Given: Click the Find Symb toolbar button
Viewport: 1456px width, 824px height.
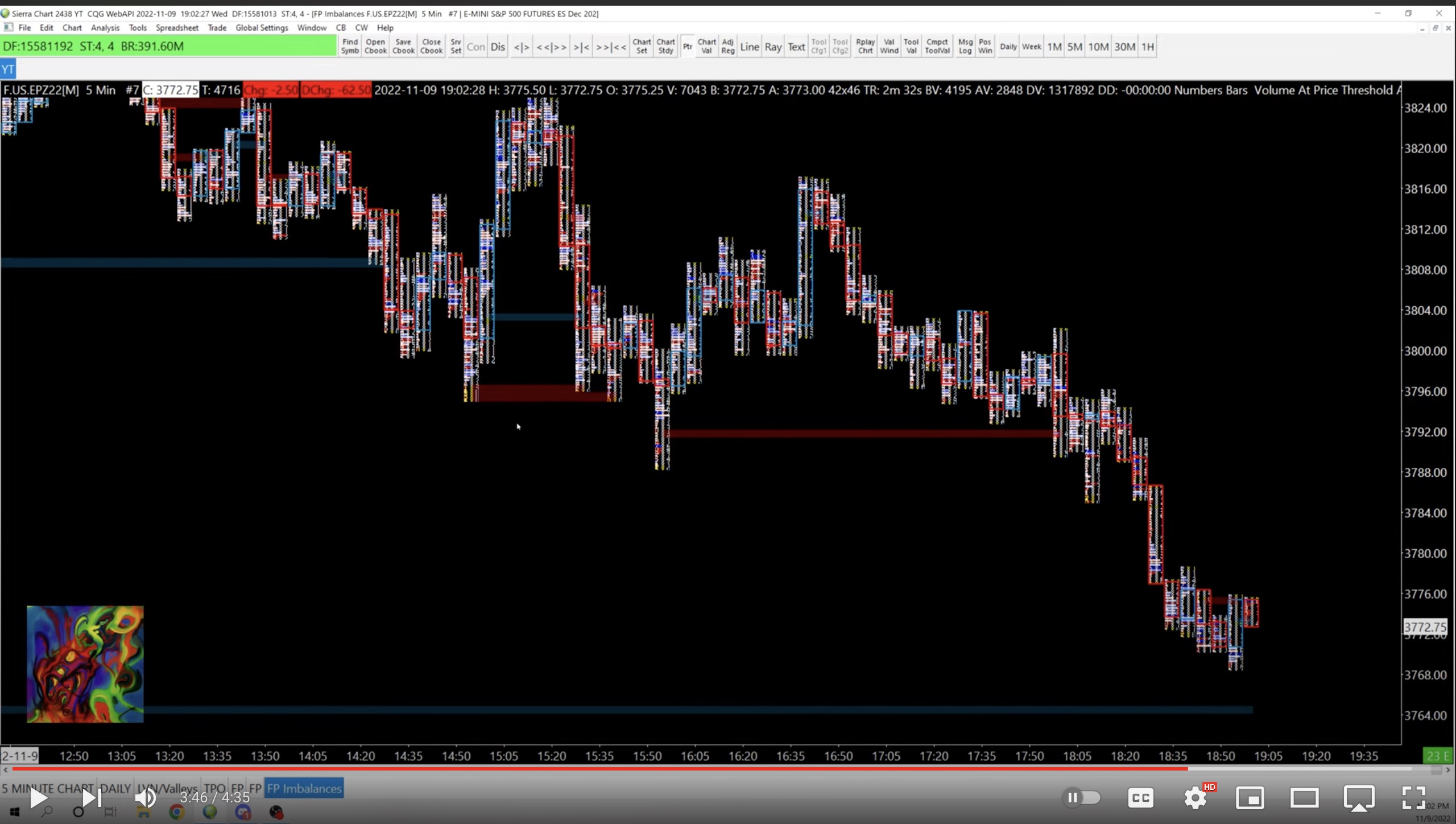Looking at the screenshot, I should [350, 46].
